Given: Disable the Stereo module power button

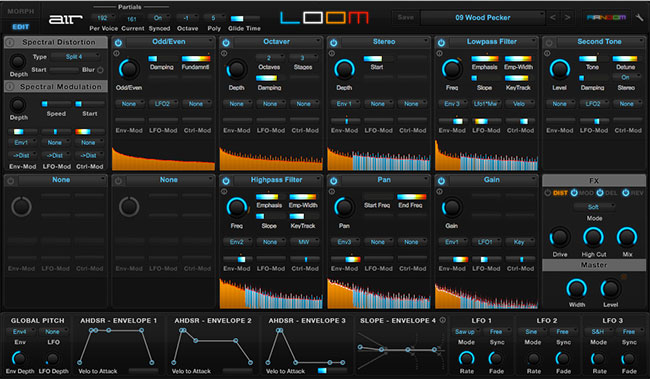Looking at the screenshot, I should coord(334,43).
